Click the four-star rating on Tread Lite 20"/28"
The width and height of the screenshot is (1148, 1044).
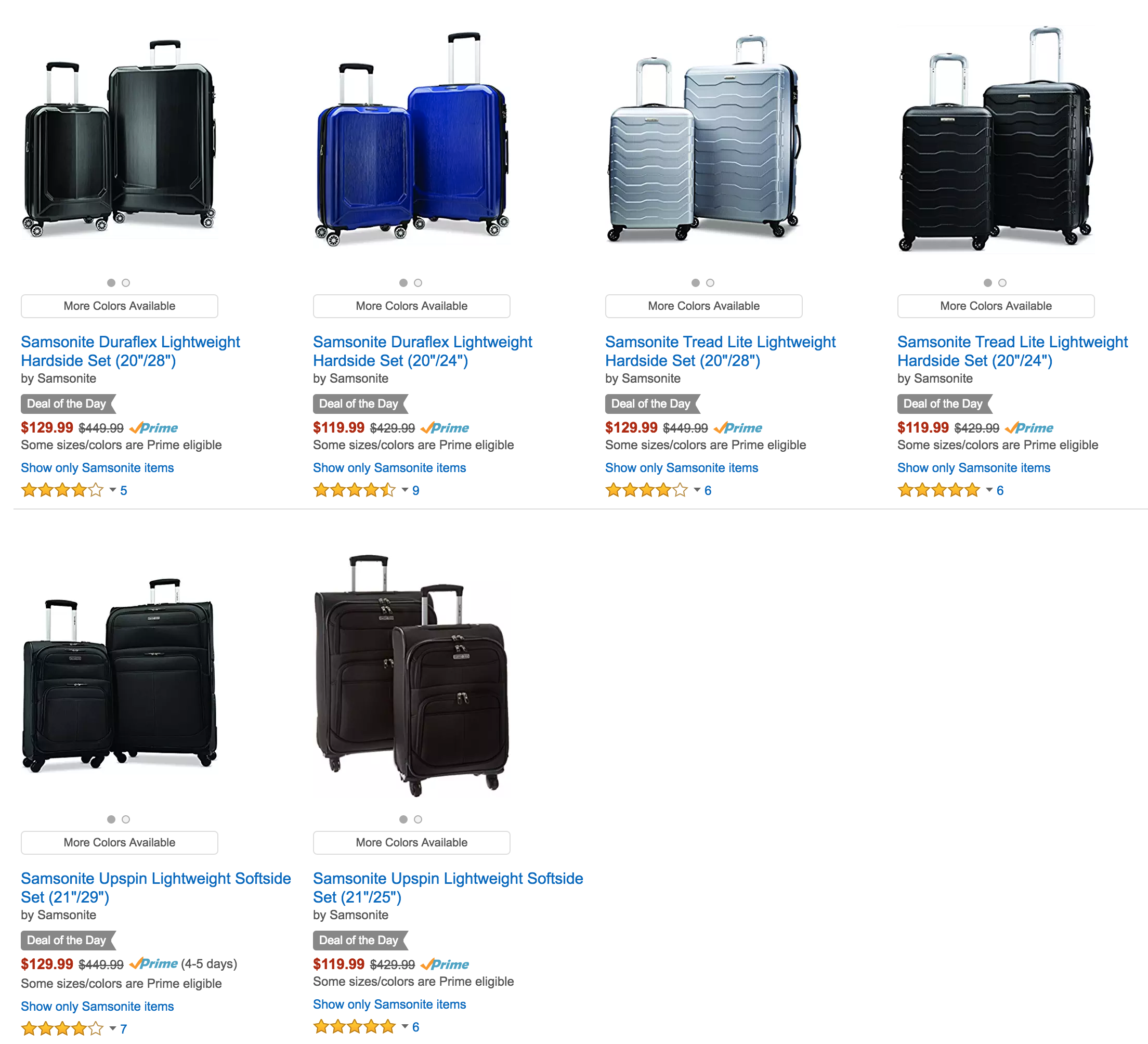tap(646, 490)
